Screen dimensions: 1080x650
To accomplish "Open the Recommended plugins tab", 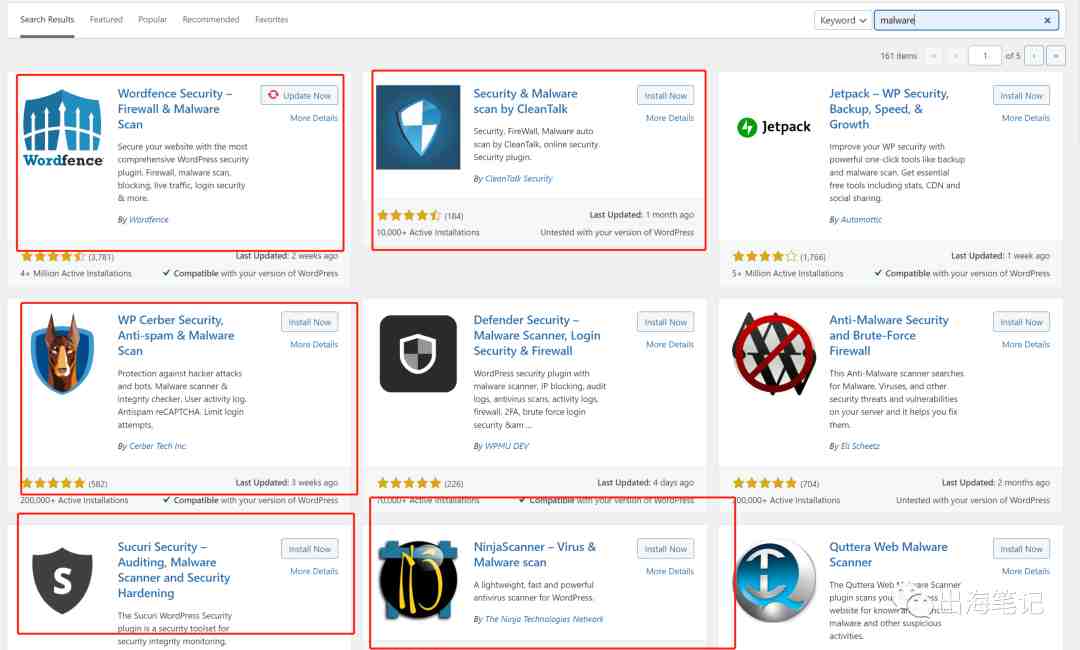I will [x=211, y=19].
